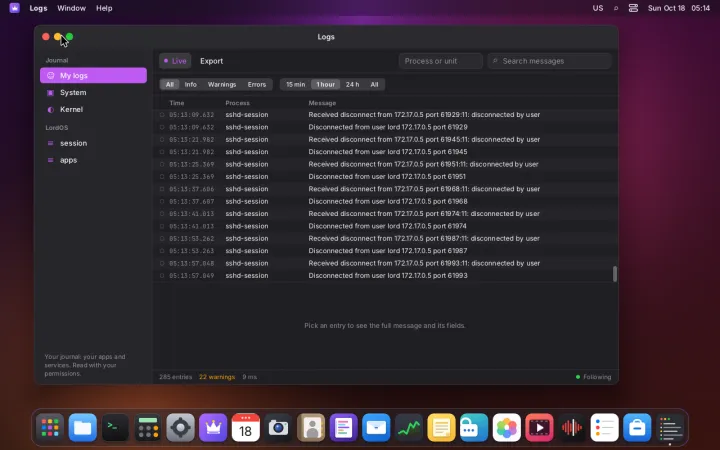
Task: Click the My logs smiley icon
Action: click(51, 75)
